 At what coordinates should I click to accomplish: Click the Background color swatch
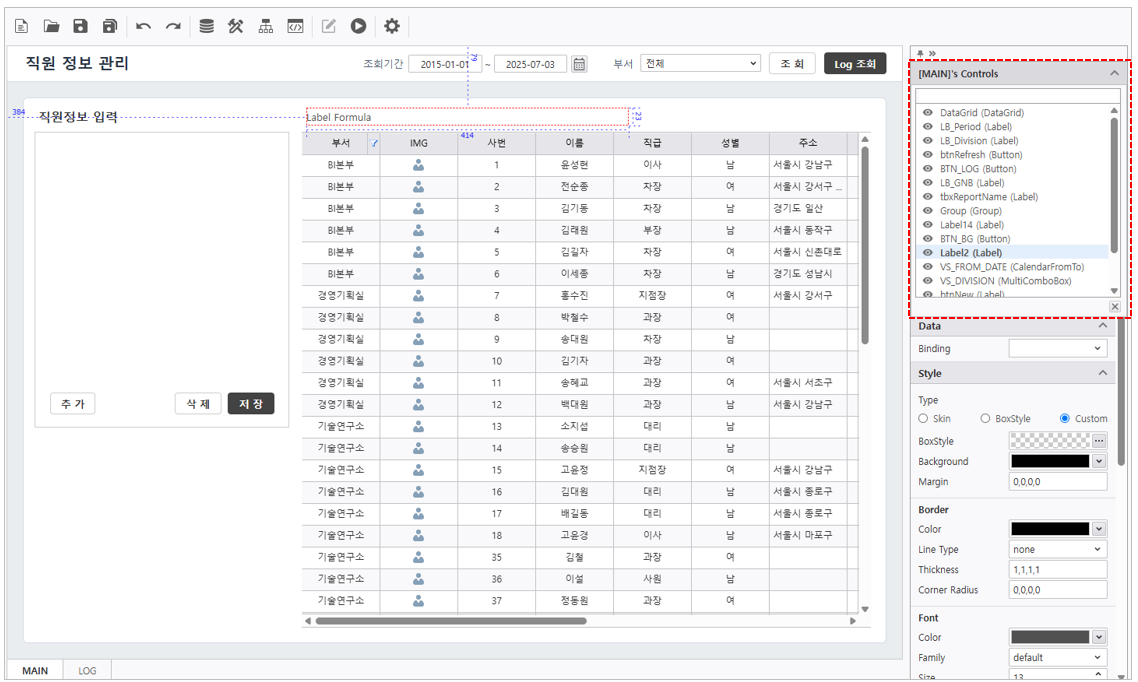coord(1050,461)
